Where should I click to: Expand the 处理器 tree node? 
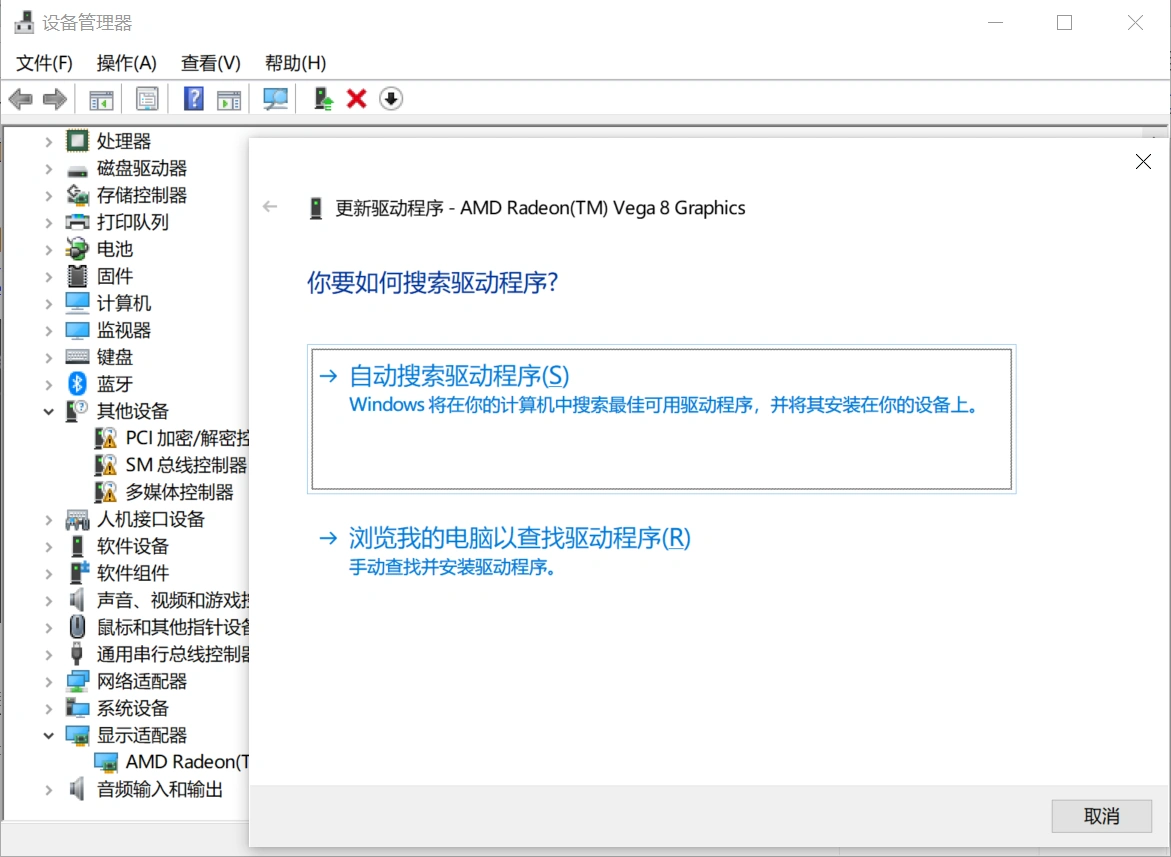[x=49, y=141]
